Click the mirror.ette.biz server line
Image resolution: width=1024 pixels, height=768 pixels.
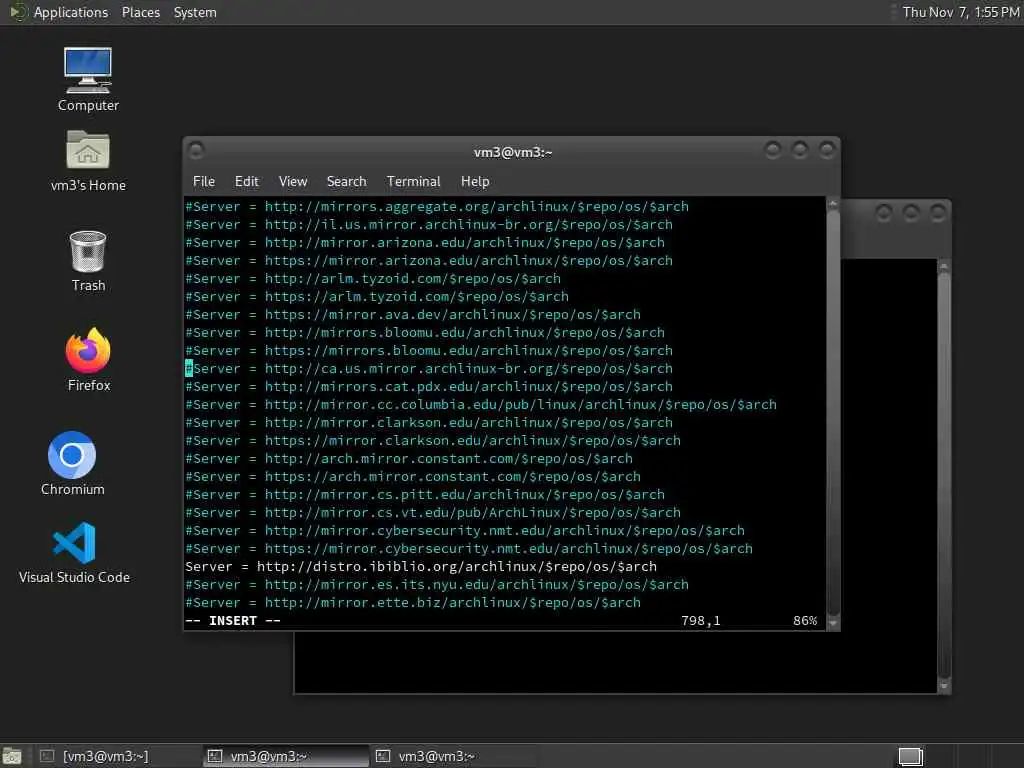(x=413, y=603)
